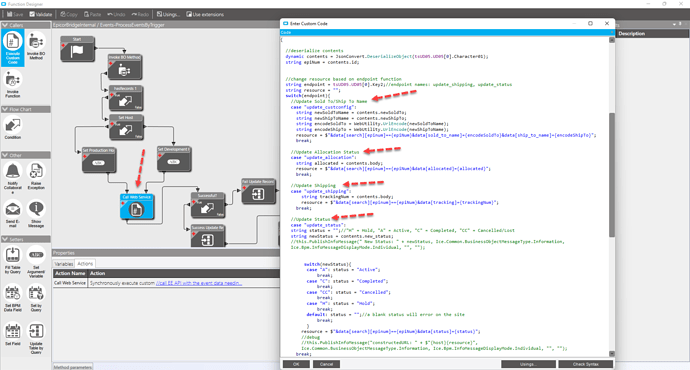The image size is (690, 370).
Task: Click Paste in the toolbar
Action: pos(92,15)
